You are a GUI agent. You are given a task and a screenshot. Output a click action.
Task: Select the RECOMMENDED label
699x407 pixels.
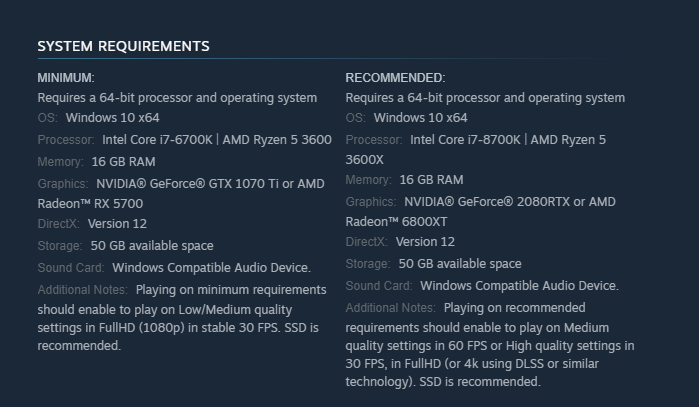[395, 78]
